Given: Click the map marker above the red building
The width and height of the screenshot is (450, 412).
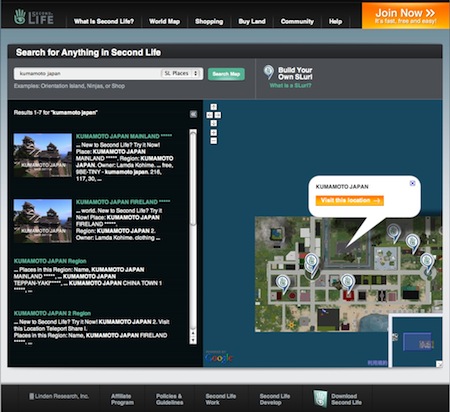Looking at the screenshot, I should [x=347, y=283].
